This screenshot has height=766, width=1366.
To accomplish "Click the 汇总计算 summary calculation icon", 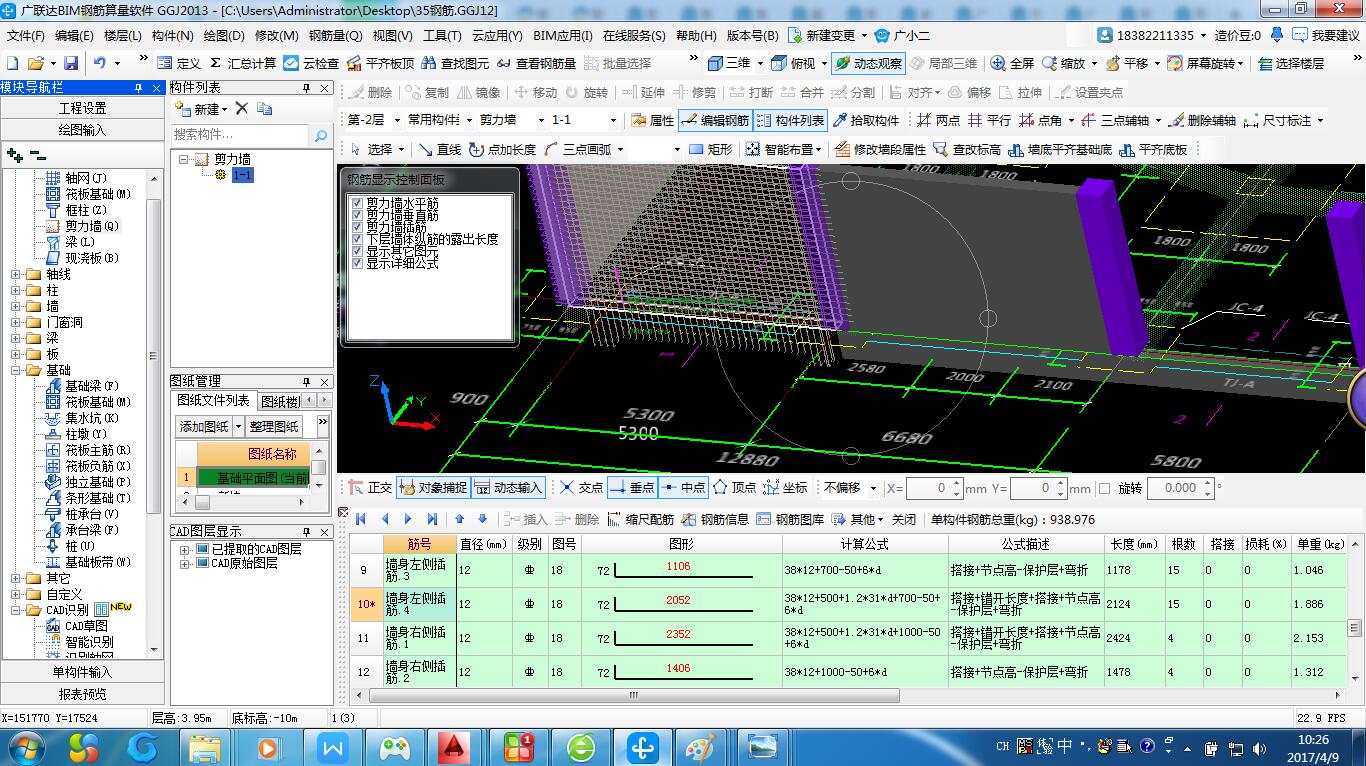I will tap(243, 63).
